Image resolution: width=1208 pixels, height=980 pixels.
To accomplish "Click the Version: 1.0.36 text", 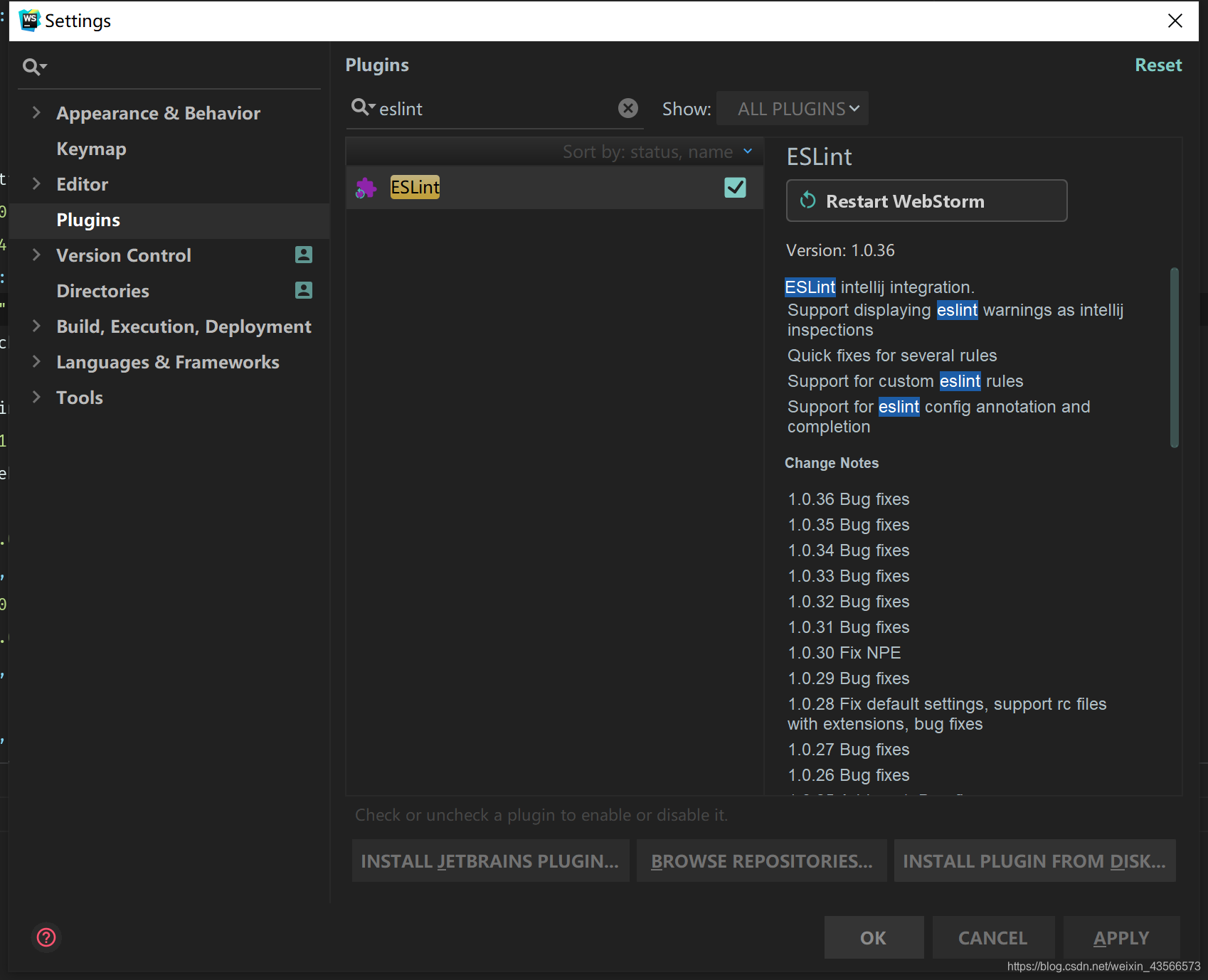I will (840, 250).
